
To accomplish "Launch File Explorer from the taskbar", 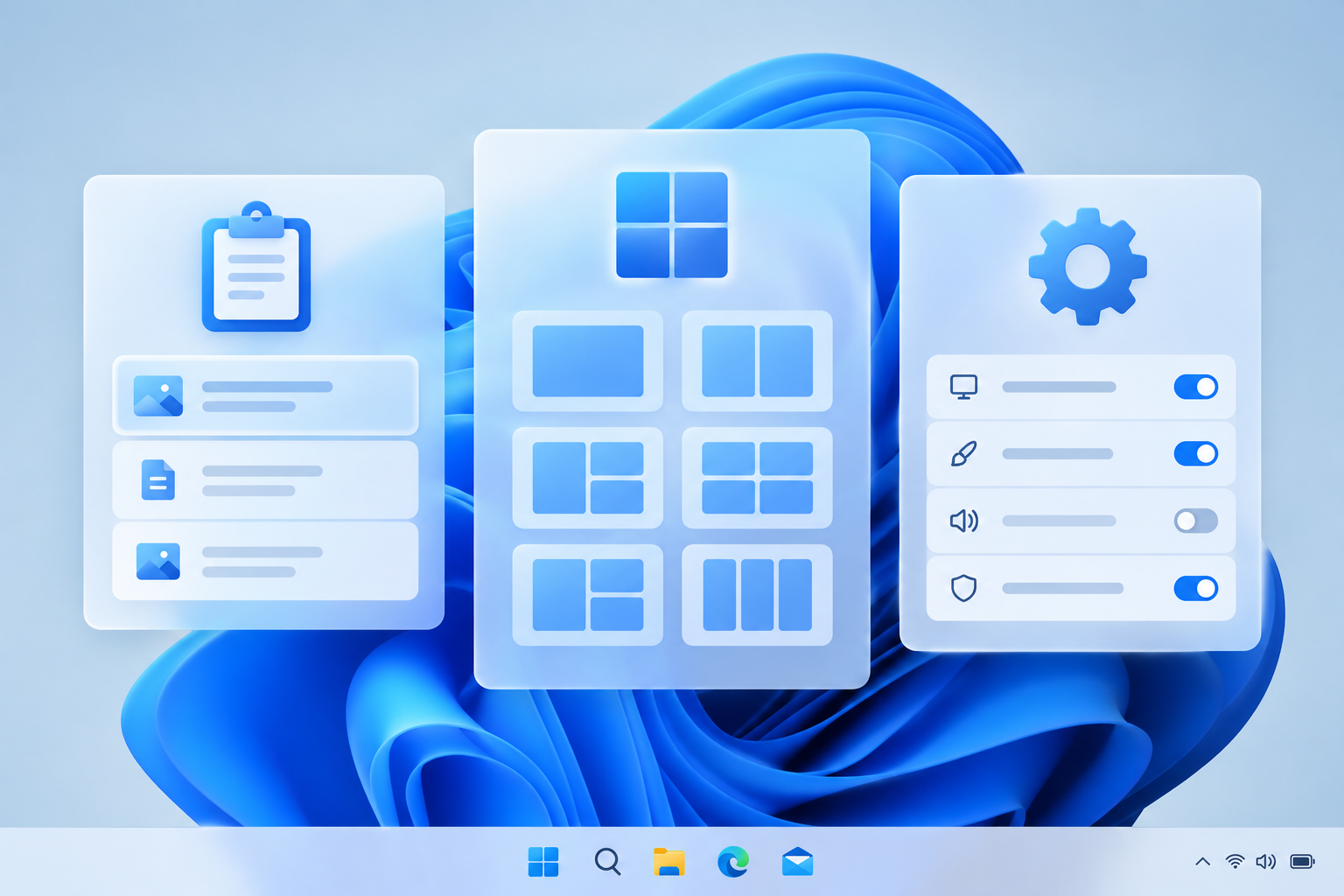I will (669, 862).
